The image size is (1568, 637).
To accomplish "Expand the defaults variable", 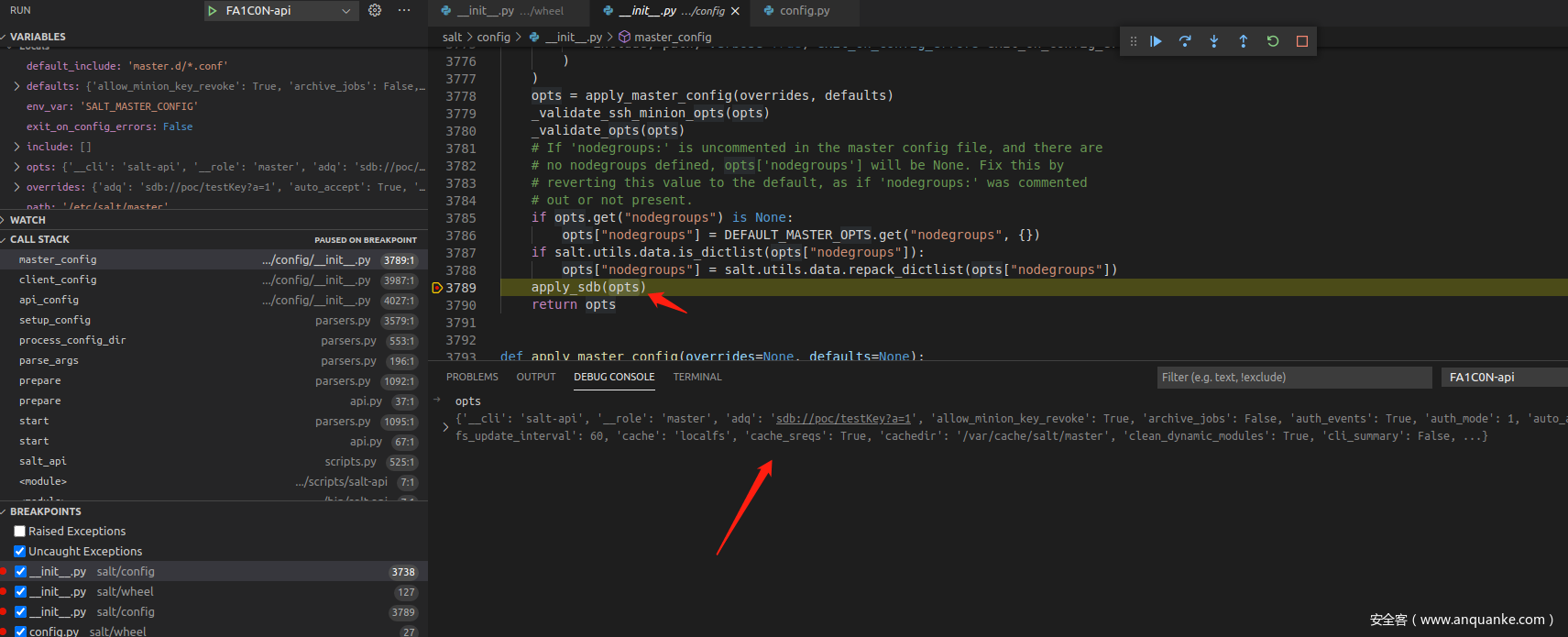I will click(x=17, y=86).
